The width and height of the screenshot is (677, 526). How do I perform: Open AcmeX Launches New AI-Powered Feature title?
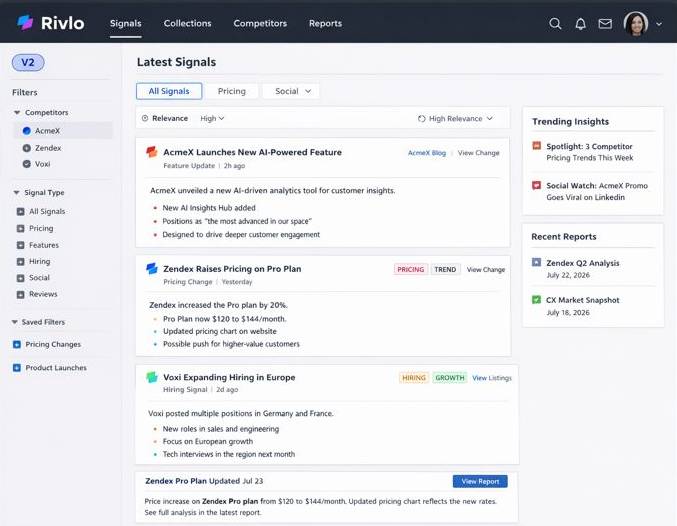(x=252, y=152)
